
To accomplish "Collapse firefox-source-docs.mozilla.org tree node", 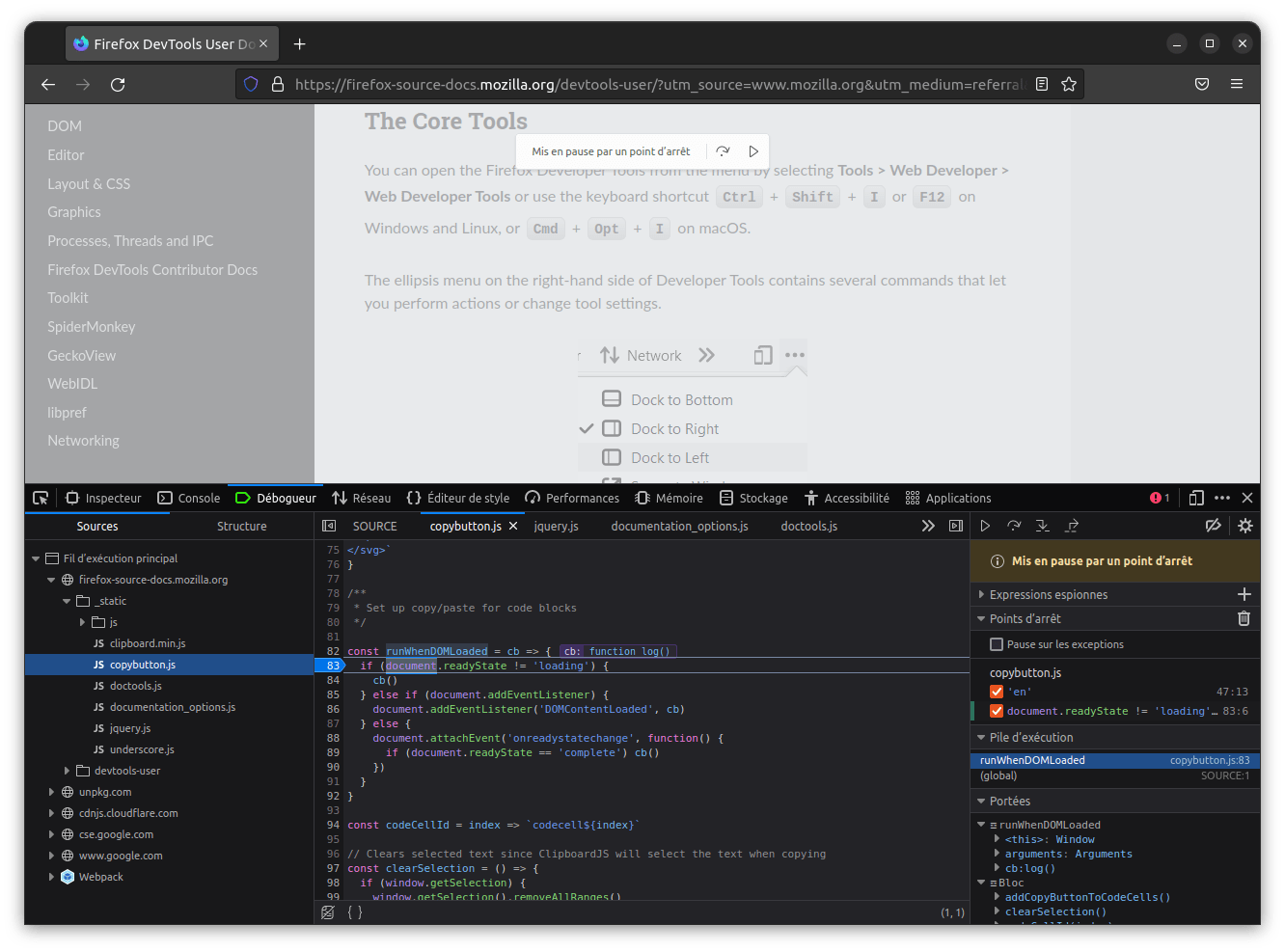I will point(51,580).
